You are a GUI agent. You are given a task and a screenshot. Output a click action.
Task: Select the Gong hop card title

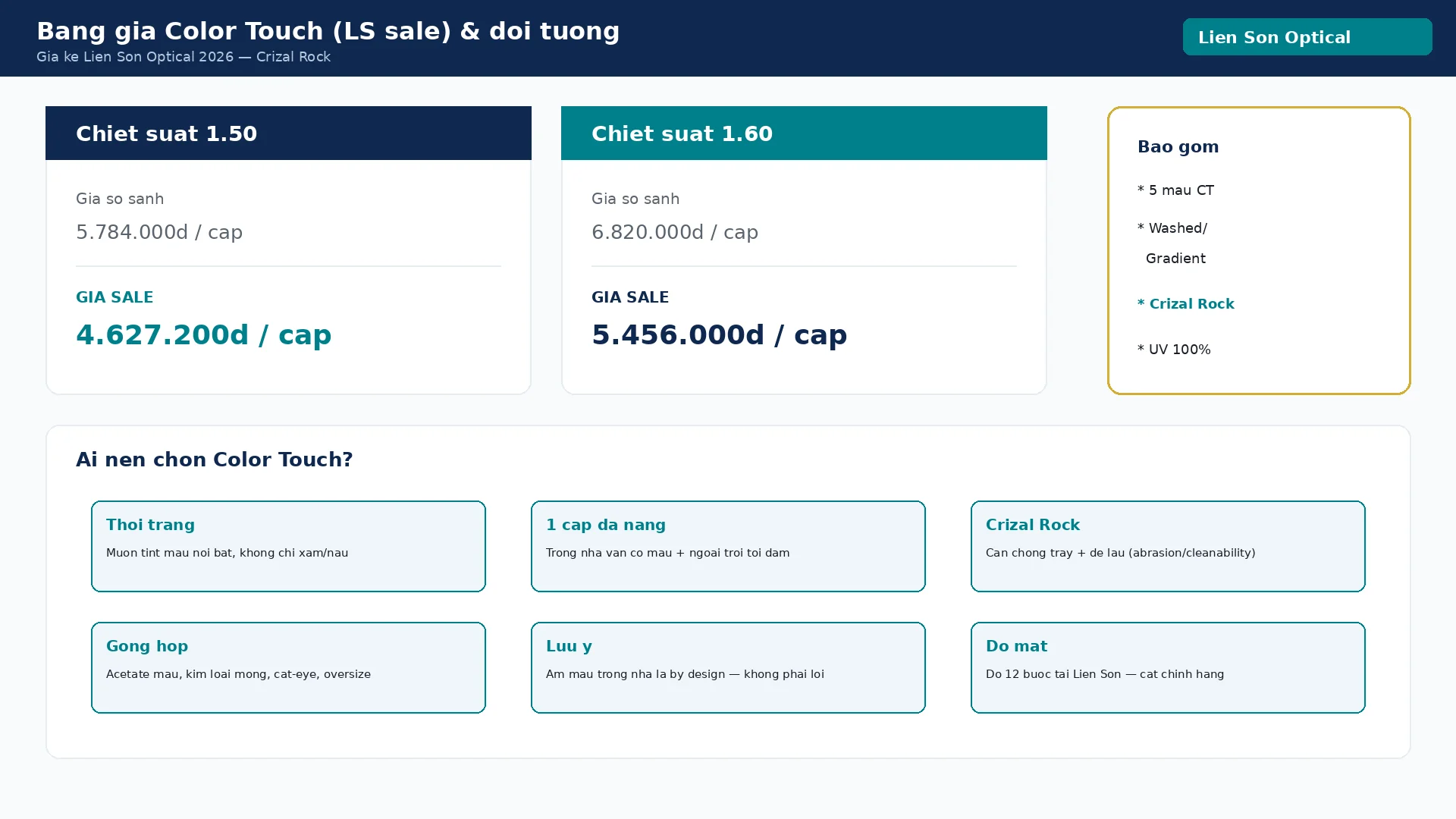(147, 646)
